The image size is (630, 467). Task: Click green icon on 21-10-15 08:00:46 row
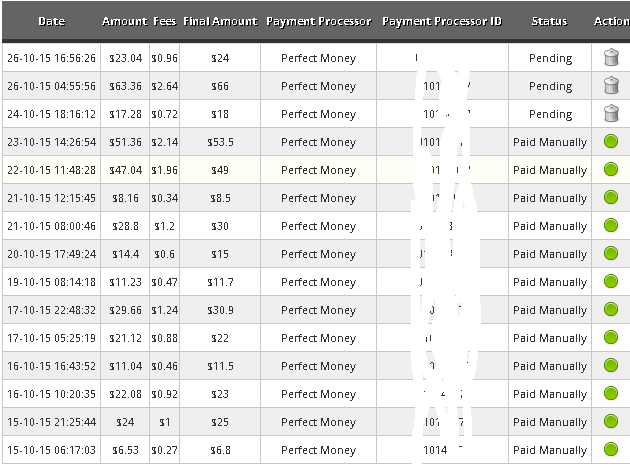(x=611, y=226)
